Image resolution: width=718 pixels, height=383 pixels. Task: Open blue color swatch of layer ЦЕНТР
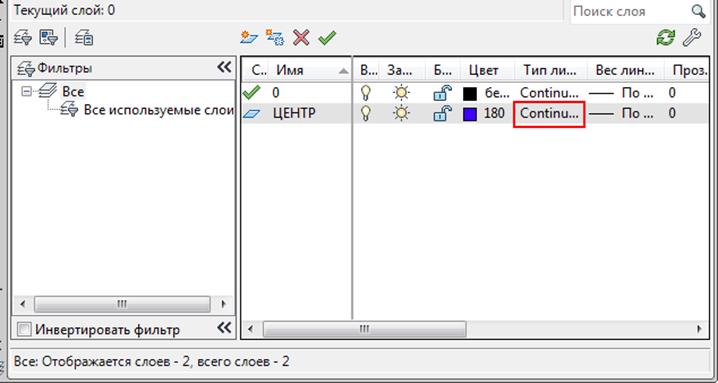470,114
